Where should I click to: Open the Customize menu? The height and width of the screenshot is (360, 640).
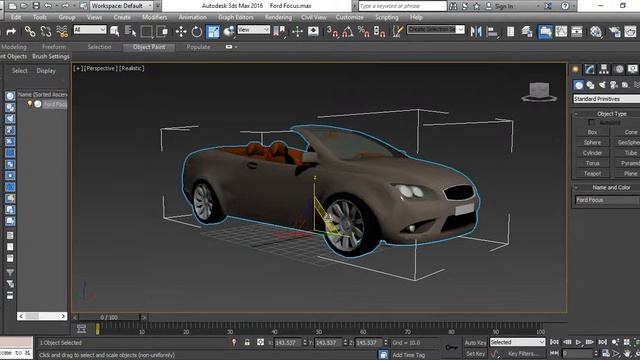coord(349,17)
